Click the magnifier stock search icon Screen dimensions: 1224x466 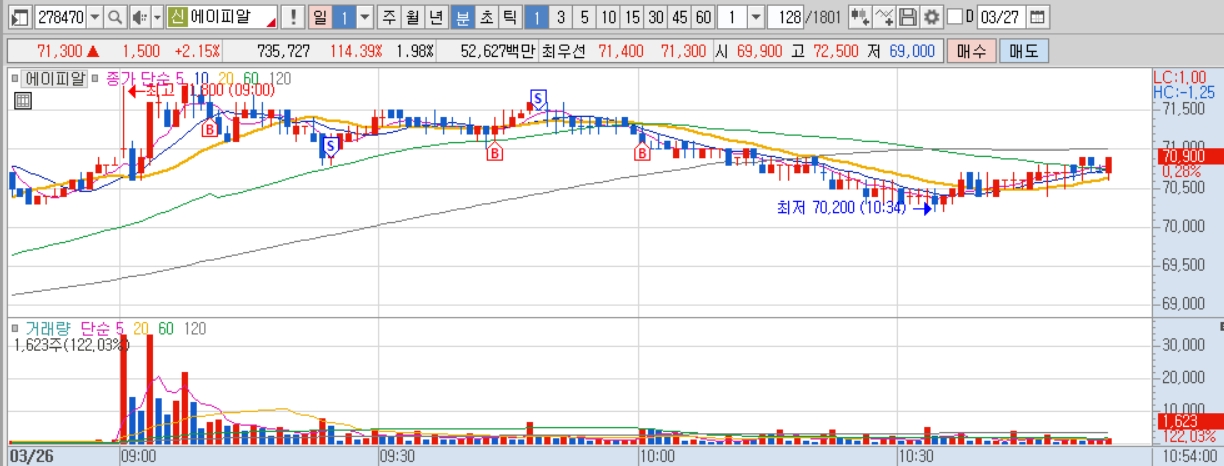[114, 17]
